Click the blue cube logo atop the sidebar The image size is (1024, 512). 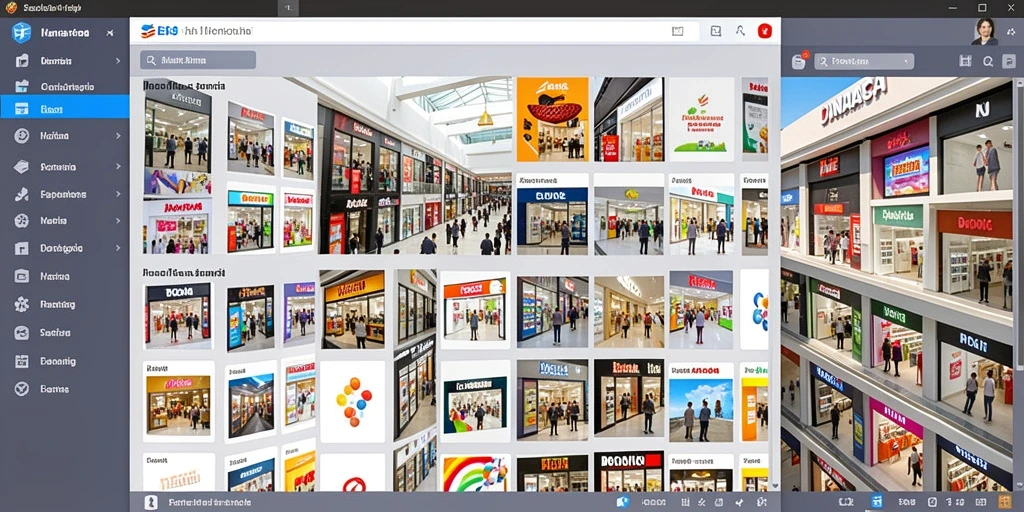[21, 32]
